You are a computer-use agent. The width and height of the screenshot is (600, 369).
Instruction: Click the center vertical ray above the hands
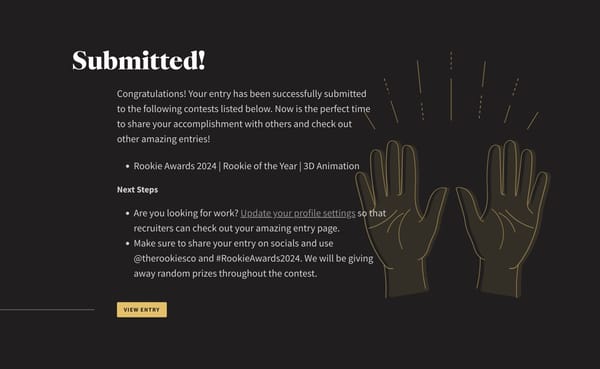(451, 86)
